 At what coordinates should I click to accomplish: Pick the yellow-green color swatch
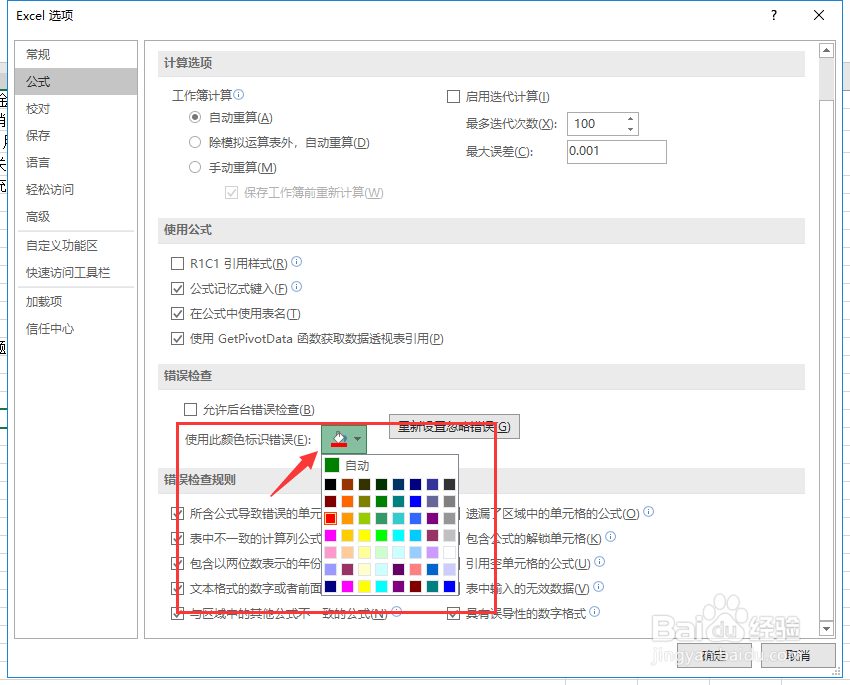pos(364,518)
